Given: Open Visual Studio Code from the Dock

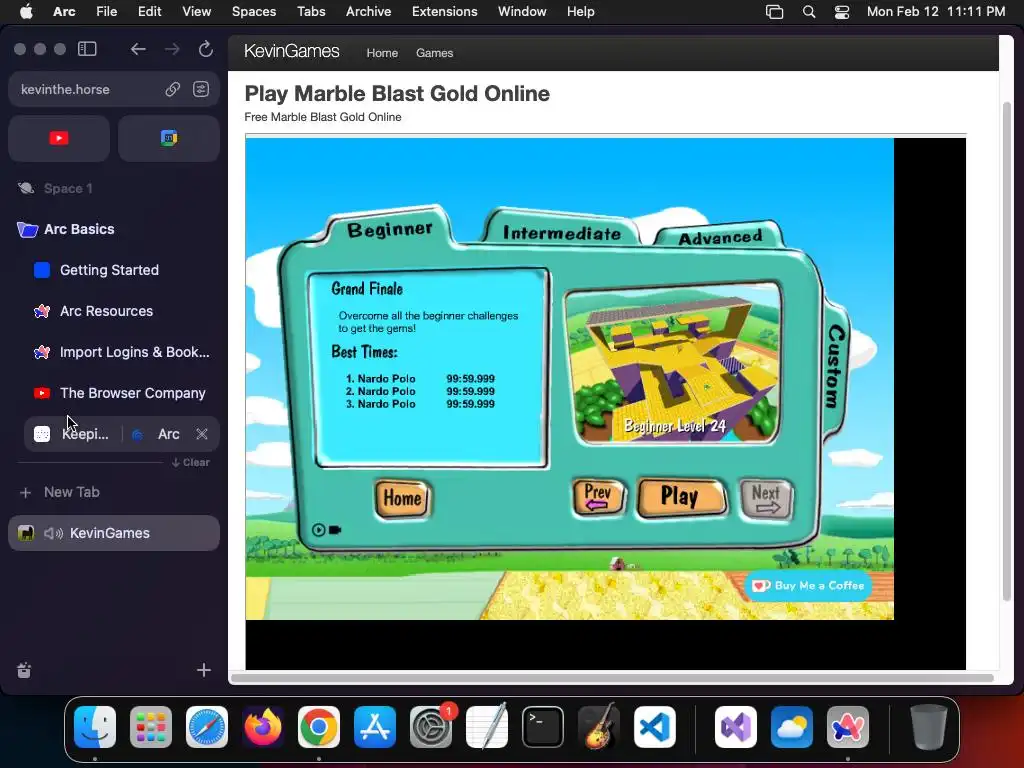Looking at the screenshot, I should [x=655, y=727].
